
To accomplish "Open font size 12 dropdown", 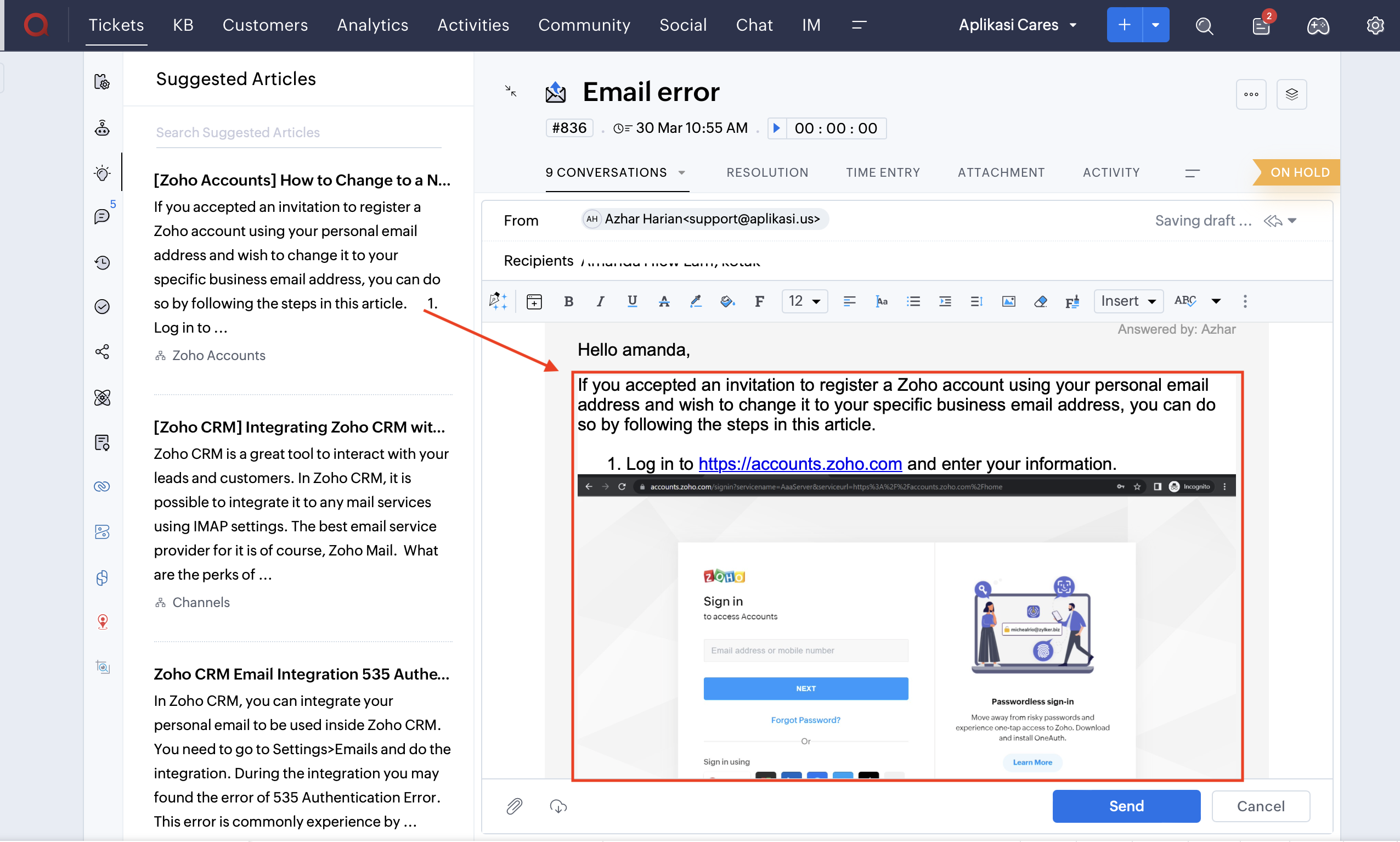I will coord(804,301).
